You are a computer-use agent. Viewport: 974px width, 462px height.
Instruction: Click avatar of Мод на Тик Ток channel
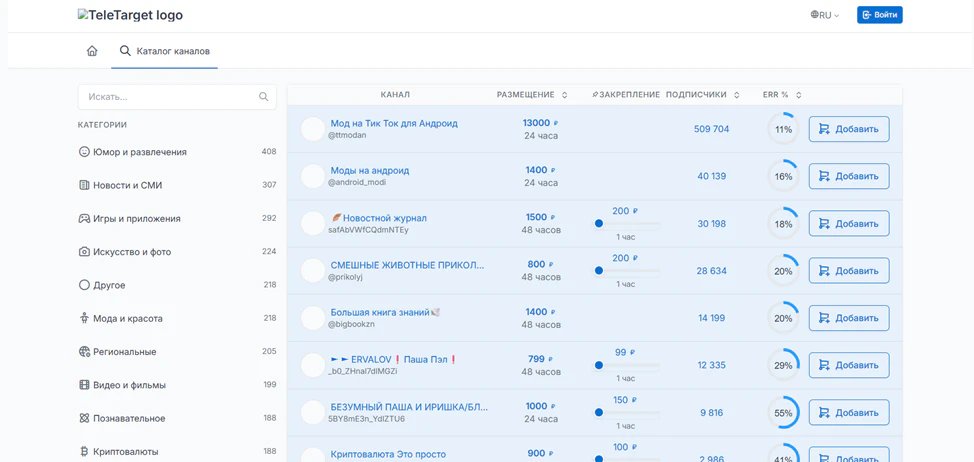tap(313, 129)
